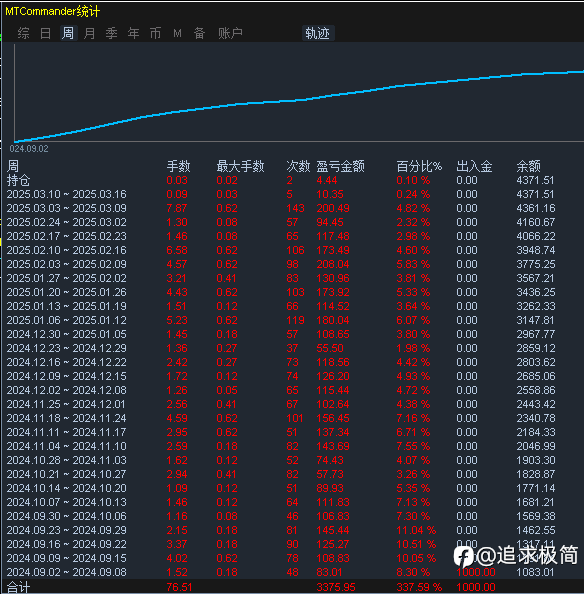Click total lots value 76.51
The width and height of the screenshot is (584, 594).
[179, 588]
